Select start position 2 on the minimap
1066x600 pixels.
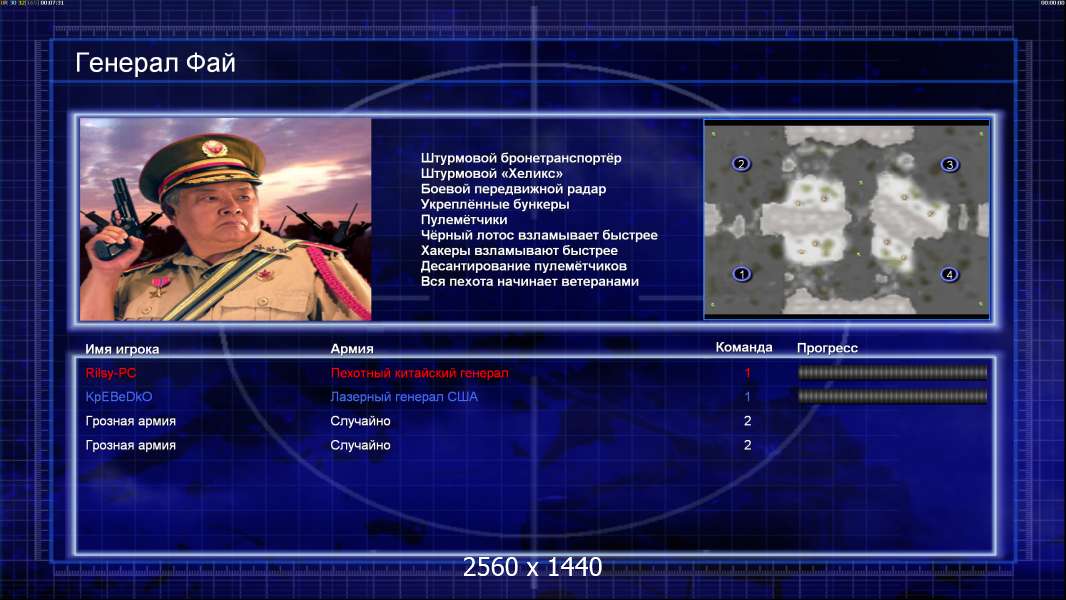coord(741,163)
